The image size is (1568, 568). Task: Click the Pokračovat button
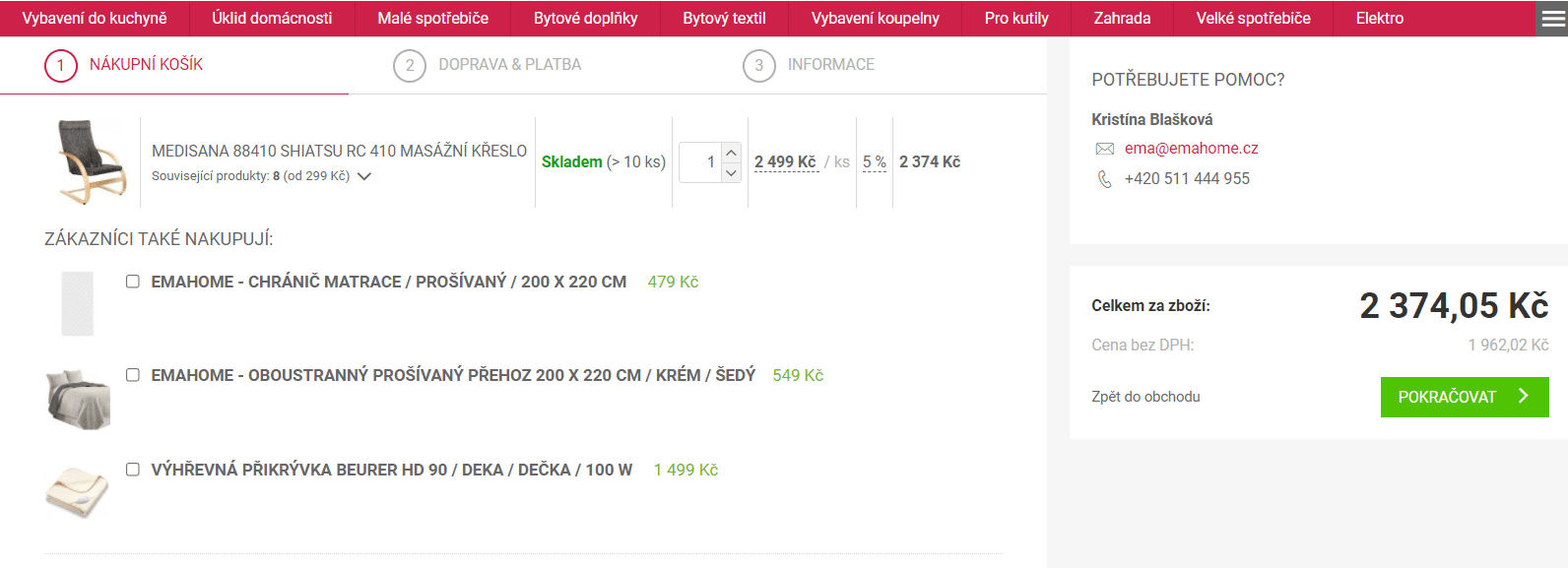point(1465,397)
